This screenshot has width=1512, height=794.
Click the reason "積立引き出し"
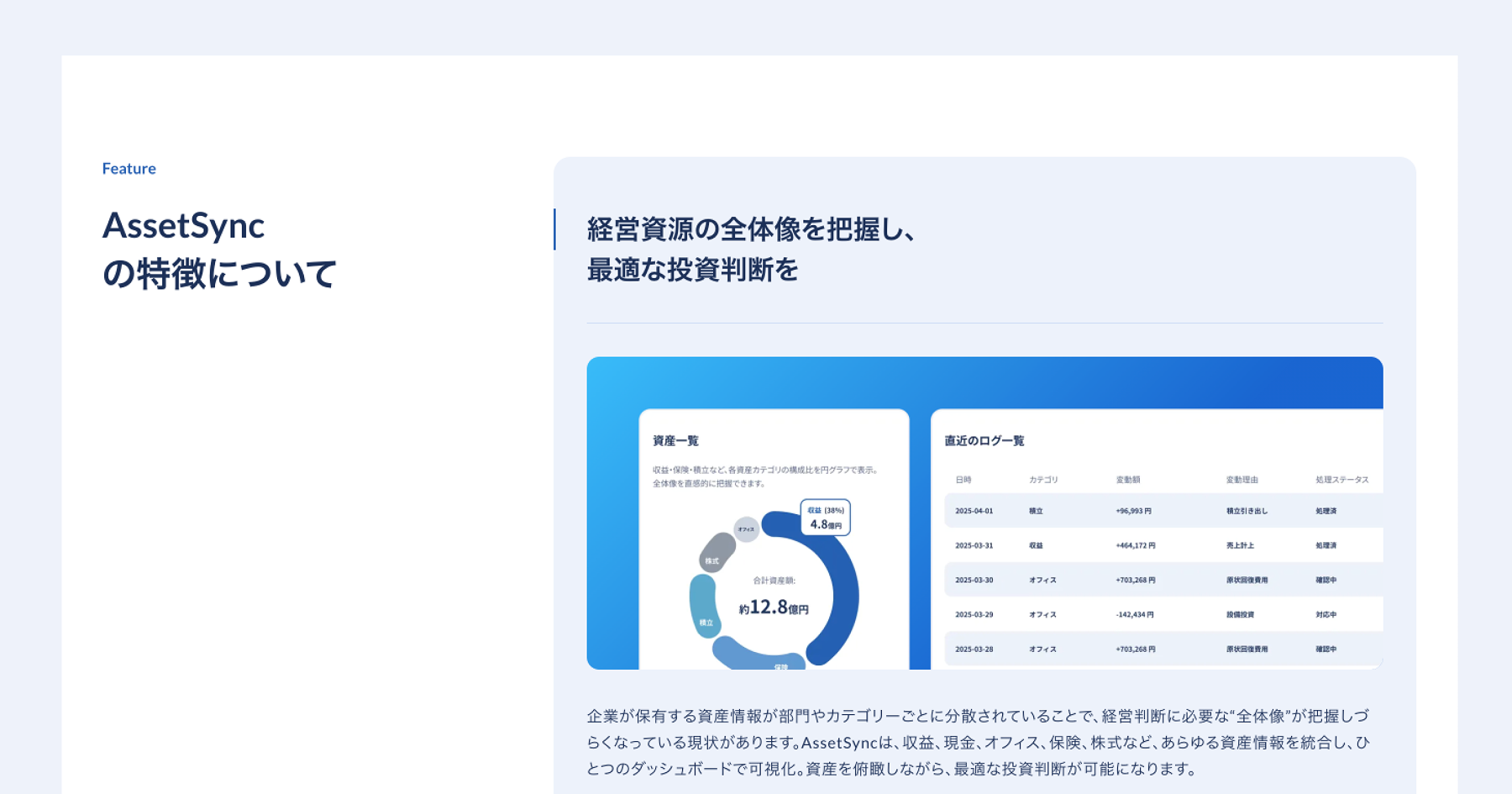click(1247, 511)
